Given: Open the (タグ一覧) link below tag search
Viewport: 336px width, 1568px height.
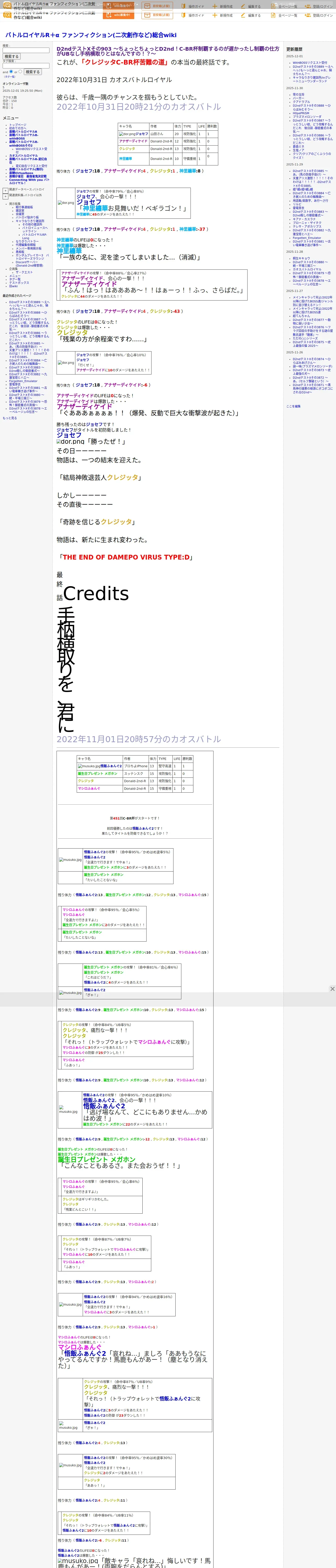Looking at the screenshot, I should [10, 77].
